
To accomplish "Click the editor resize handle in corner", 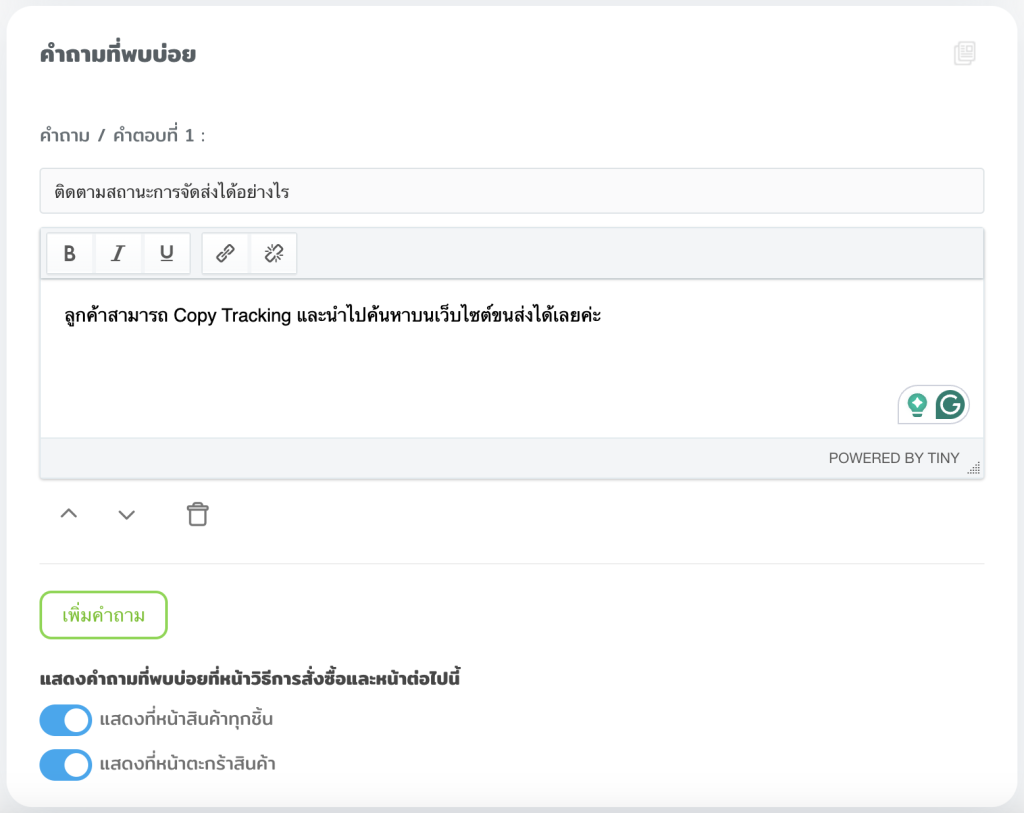I will pyautogui.click(x=974, y=468).
